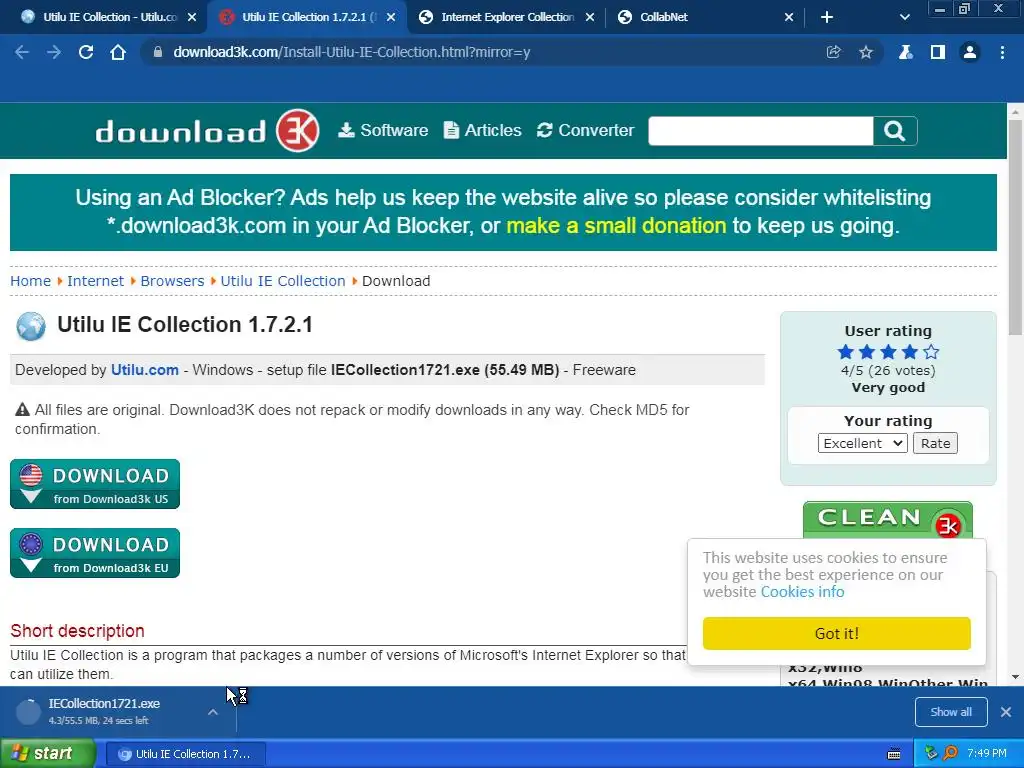Image resolution: width=1024 pixels, height=768 pixels.
Task: Open the Converter menu
Action: (x=585, y=131)
